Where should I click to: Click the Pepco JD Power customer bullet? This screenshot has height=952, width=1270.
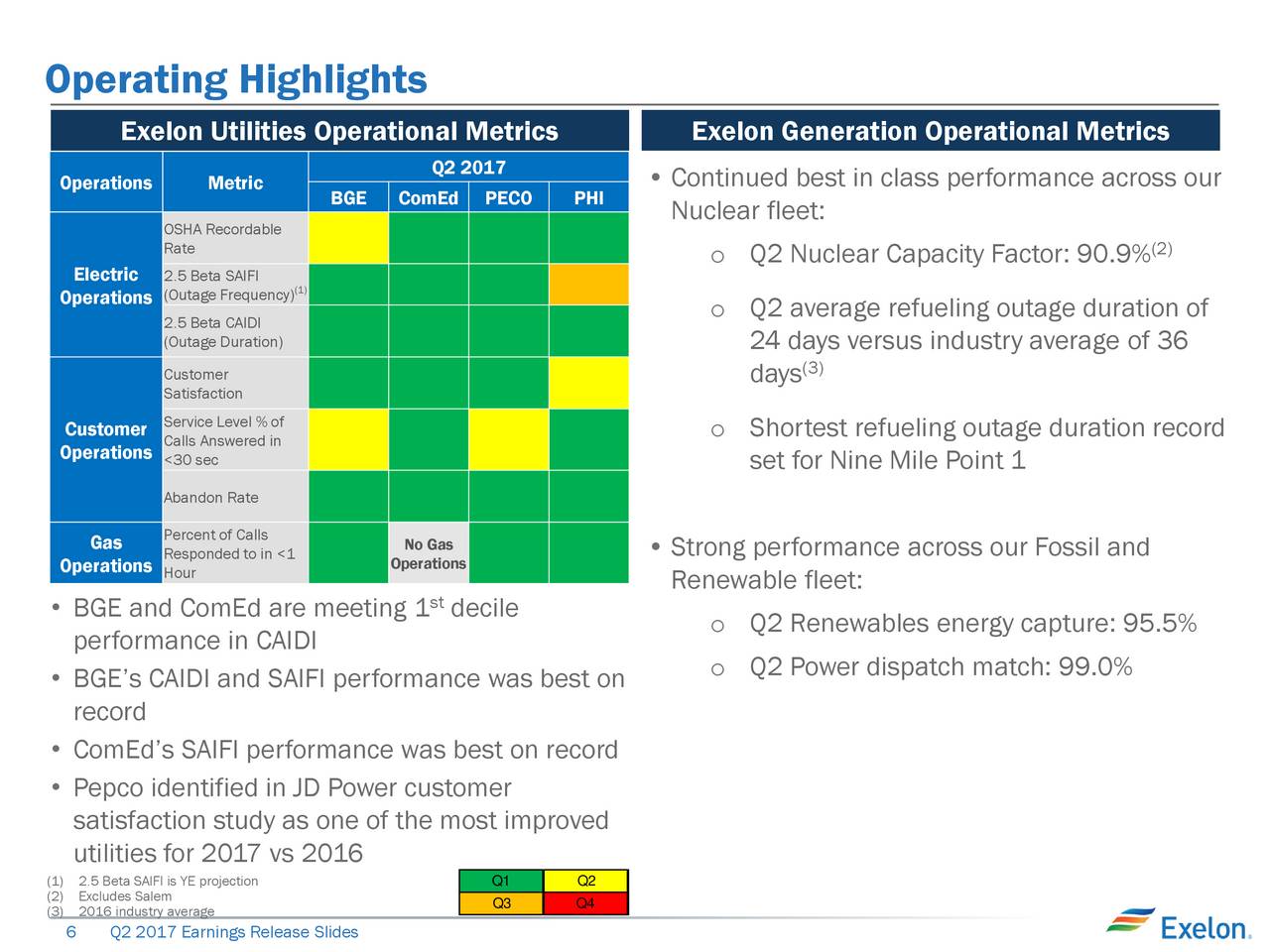click(x=329, y=821)
